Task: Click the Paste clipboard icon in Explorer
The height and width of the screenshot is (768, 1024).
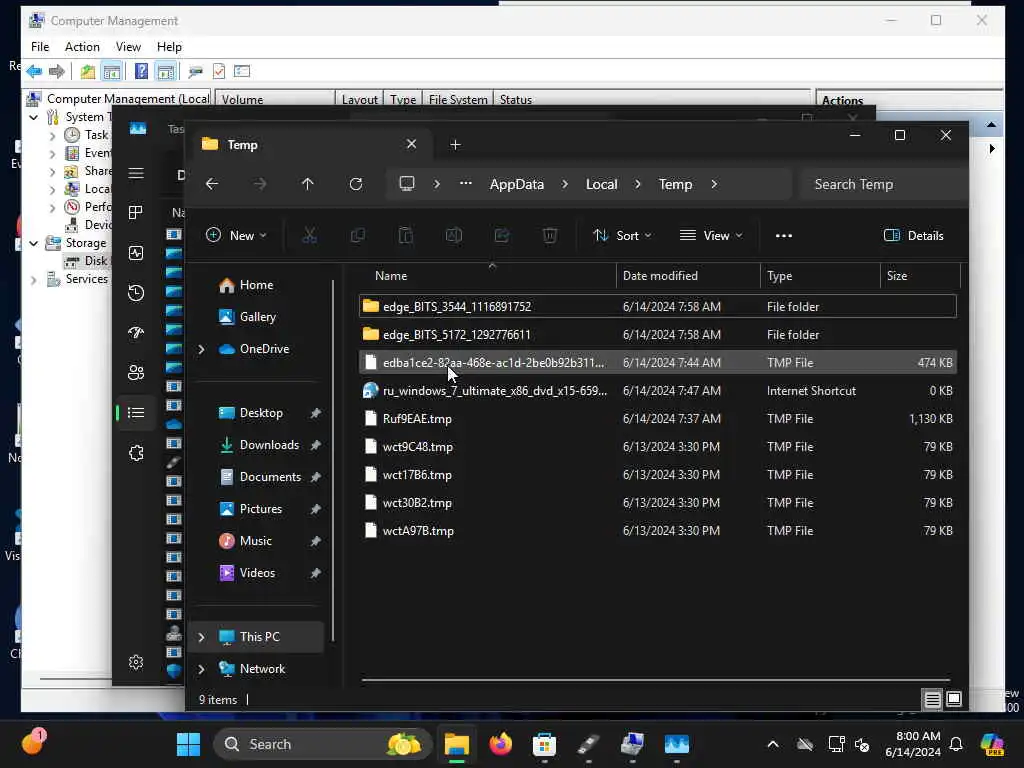Action: pos(406,236)
